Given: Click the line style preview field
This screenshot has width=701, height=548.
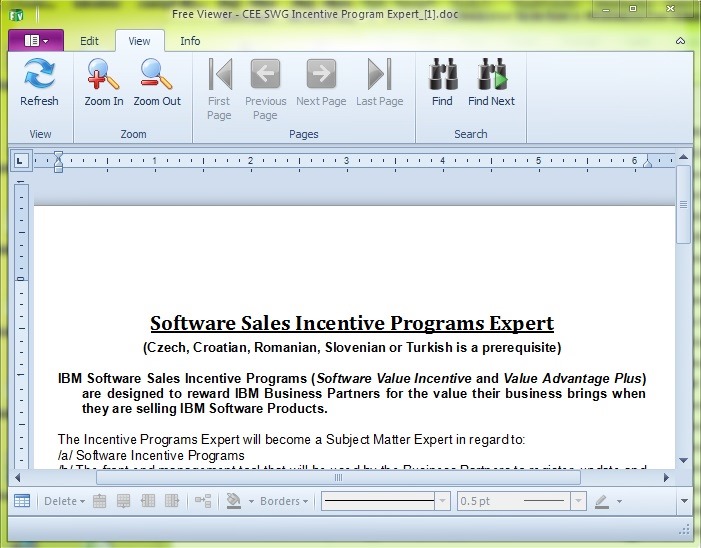Looking at the screenshot, I should tap(378, 501).
